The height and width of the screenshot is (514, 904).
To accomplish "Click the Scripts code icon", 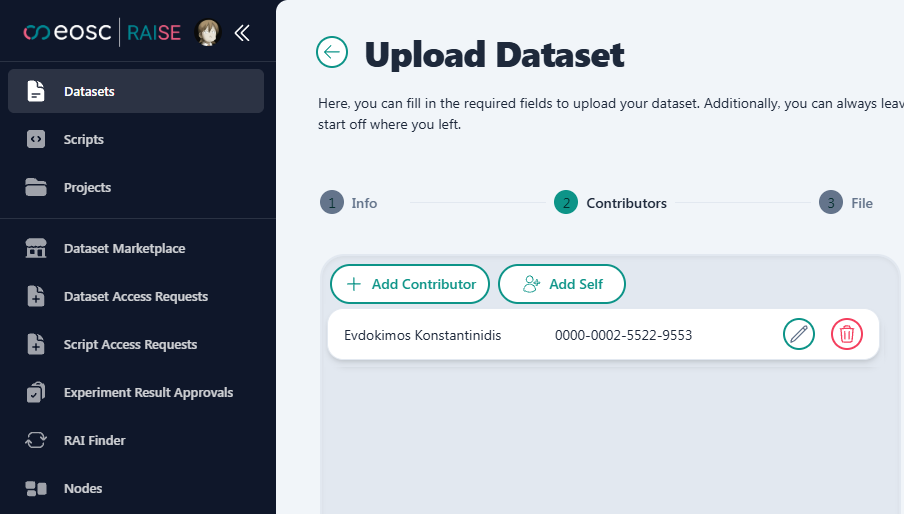I will (36, 139).
